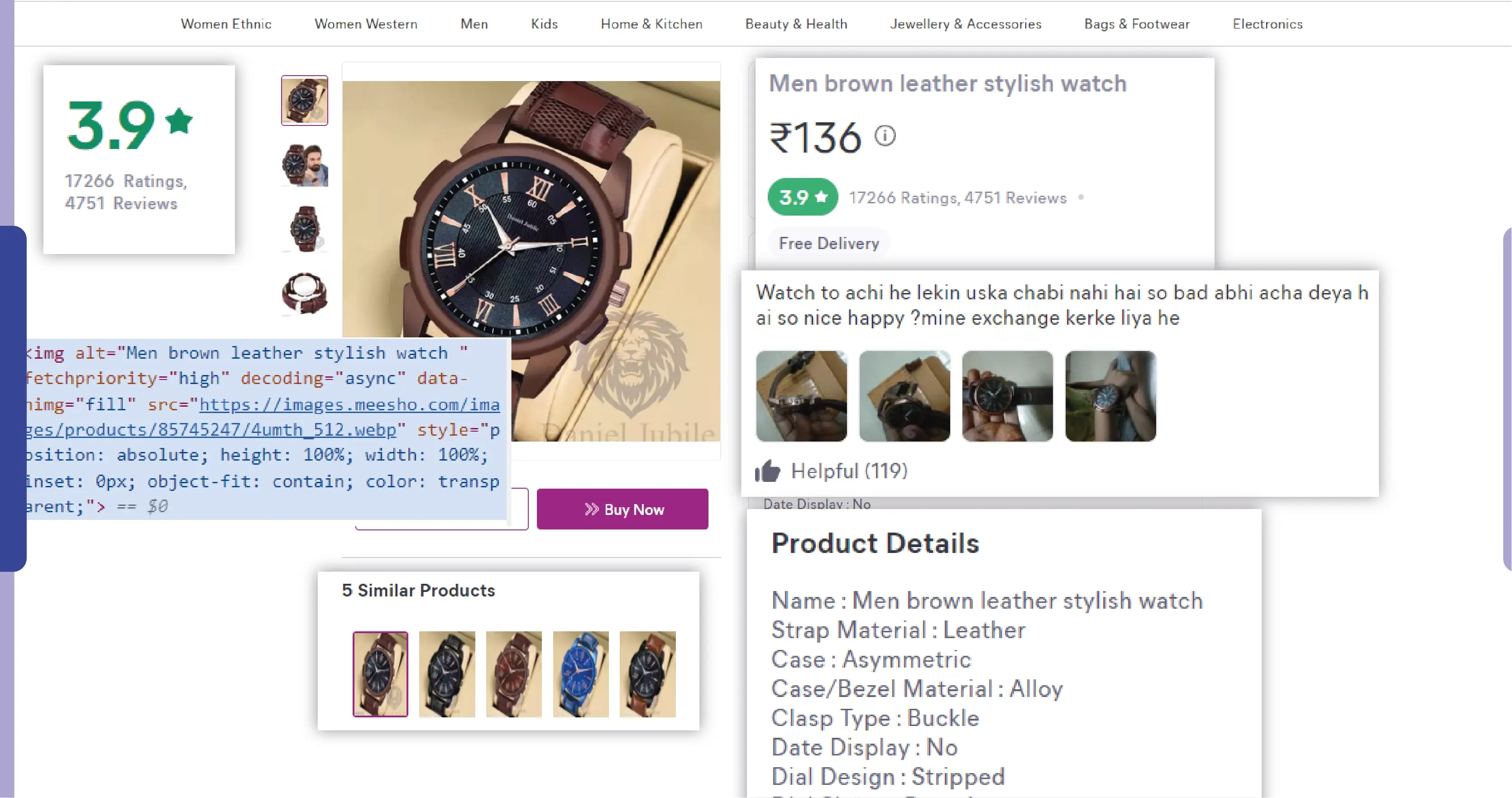Select the first review photo of the watch strap

801,396
